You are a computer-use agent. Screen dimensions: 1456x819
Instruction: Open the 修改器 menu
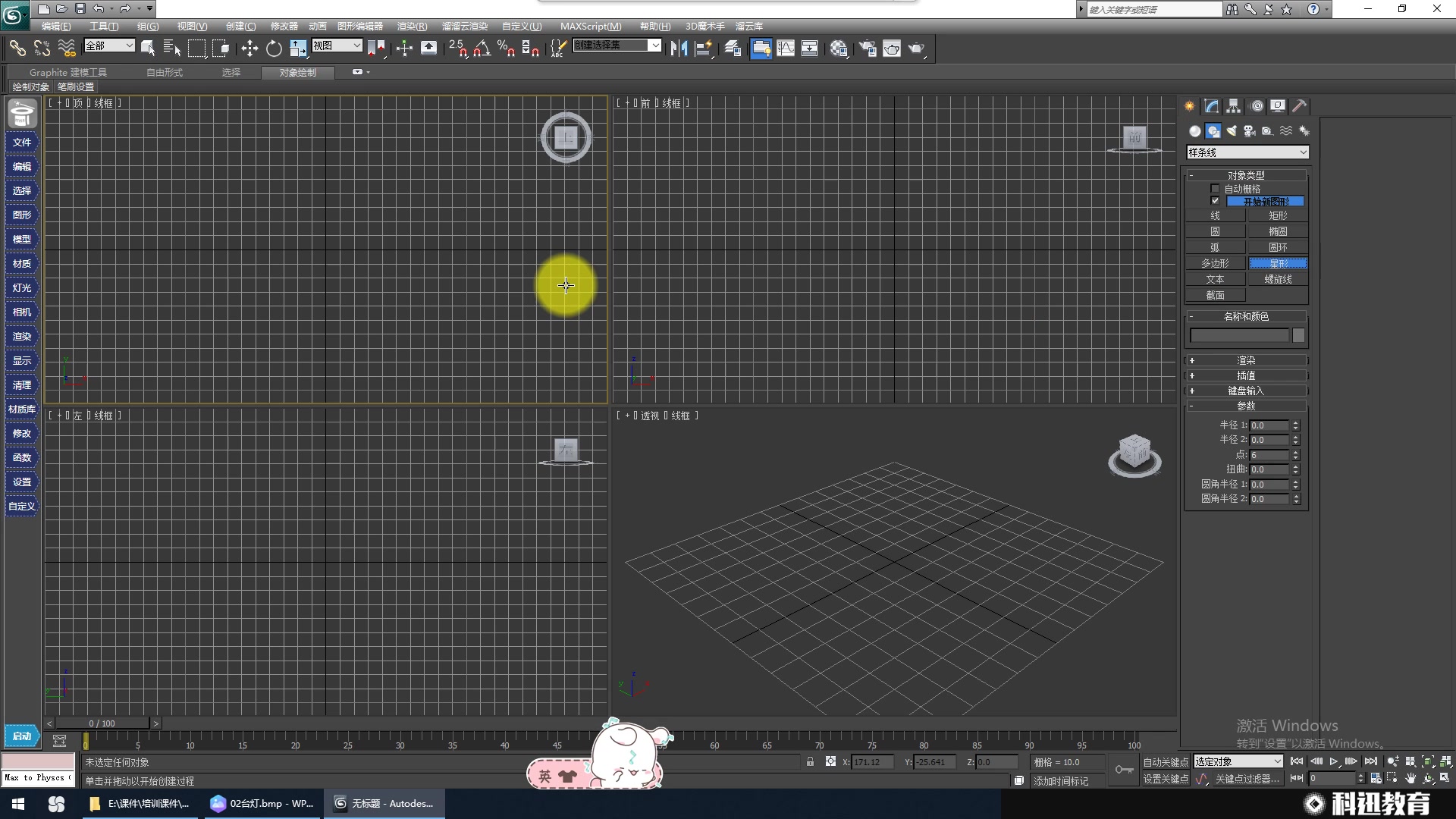(x=284, y=27)
